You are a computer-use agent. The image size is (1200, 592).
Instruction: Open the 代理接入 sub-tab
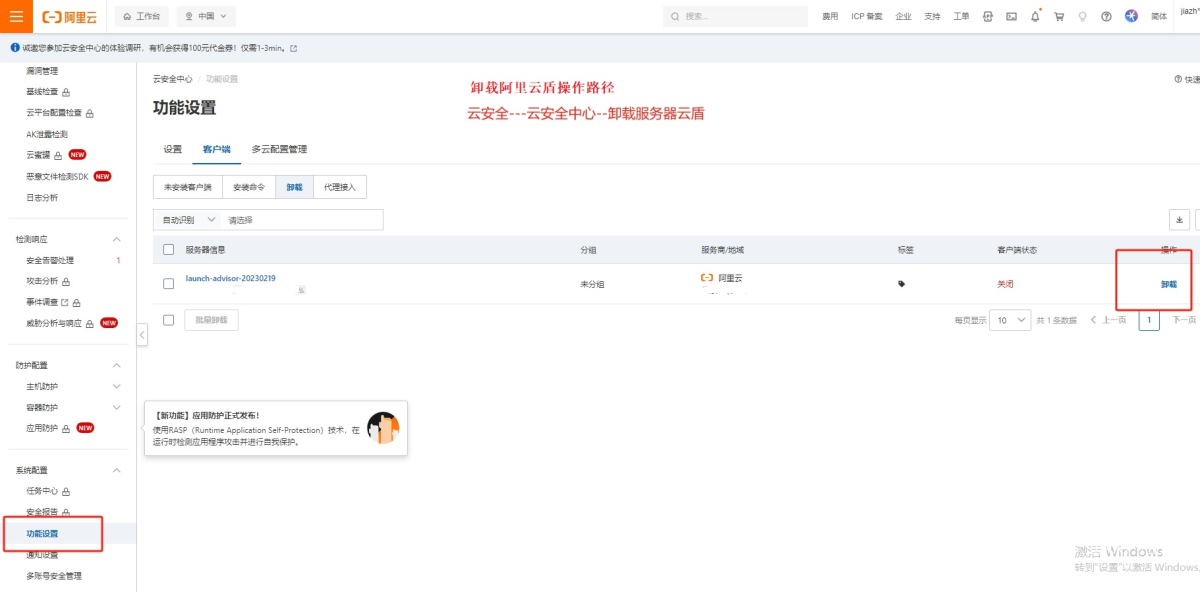point(340,187)
